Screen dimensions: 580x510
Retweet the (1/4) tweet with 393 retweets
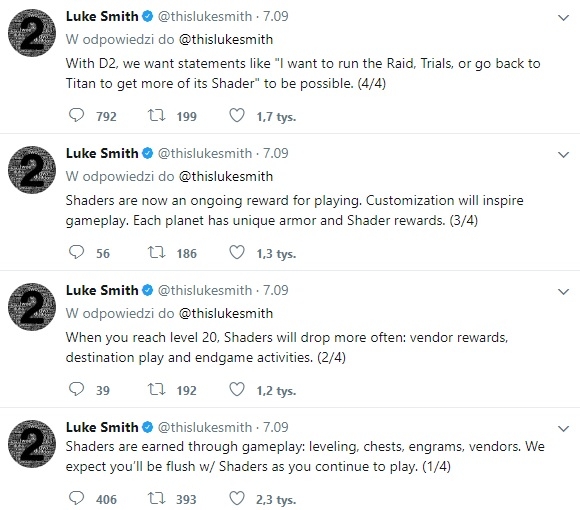click(x=156, y=498)
